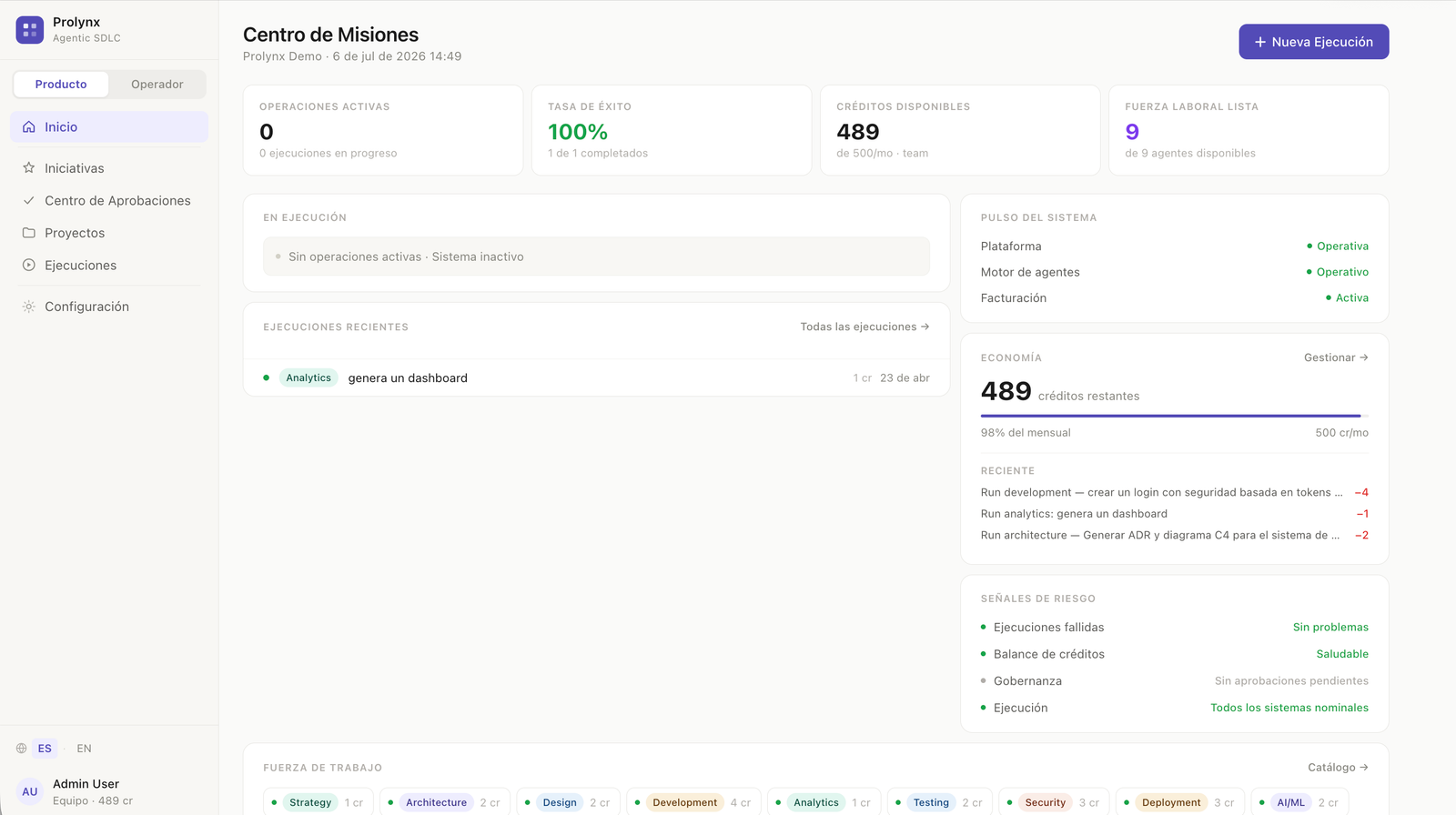
Task: Switch to the Operador tab
Action: (x=157, y=85)
